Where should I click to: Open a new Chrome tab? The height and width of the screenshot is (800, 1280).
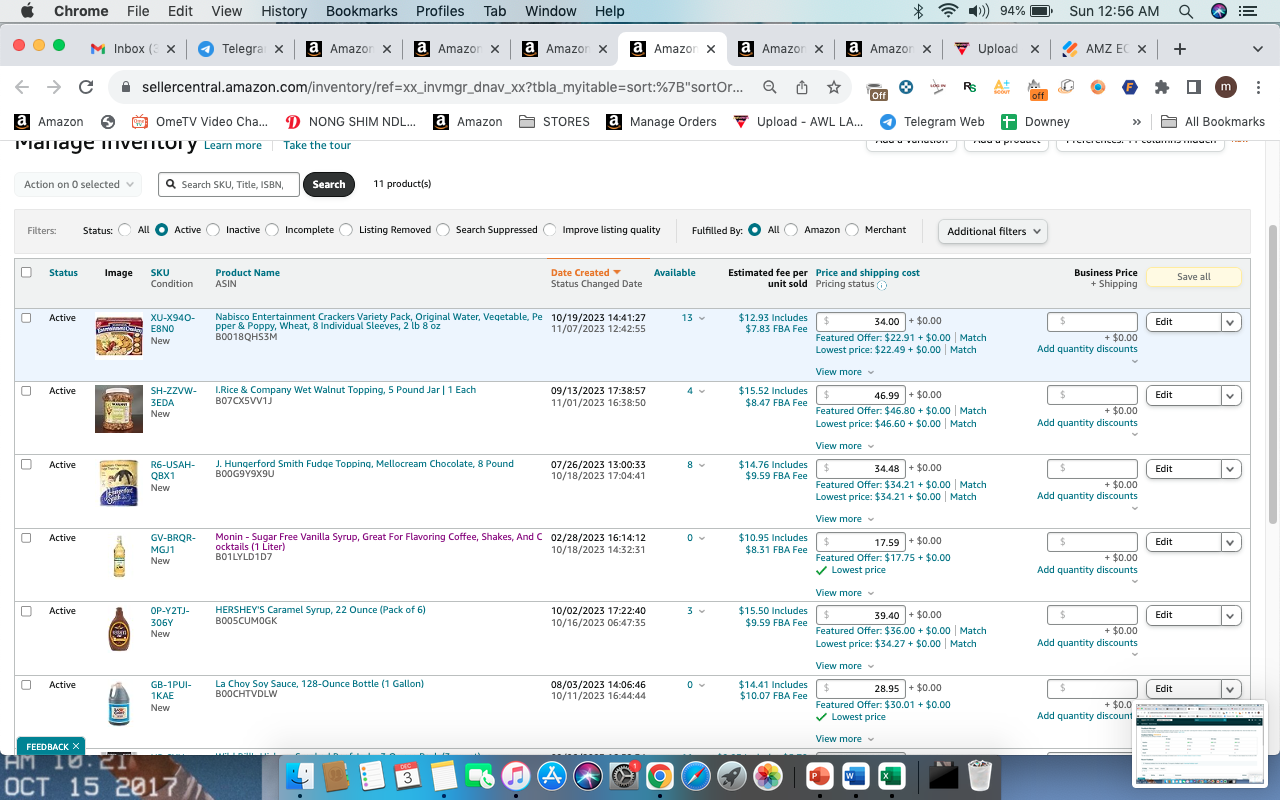pos(1180,48)
